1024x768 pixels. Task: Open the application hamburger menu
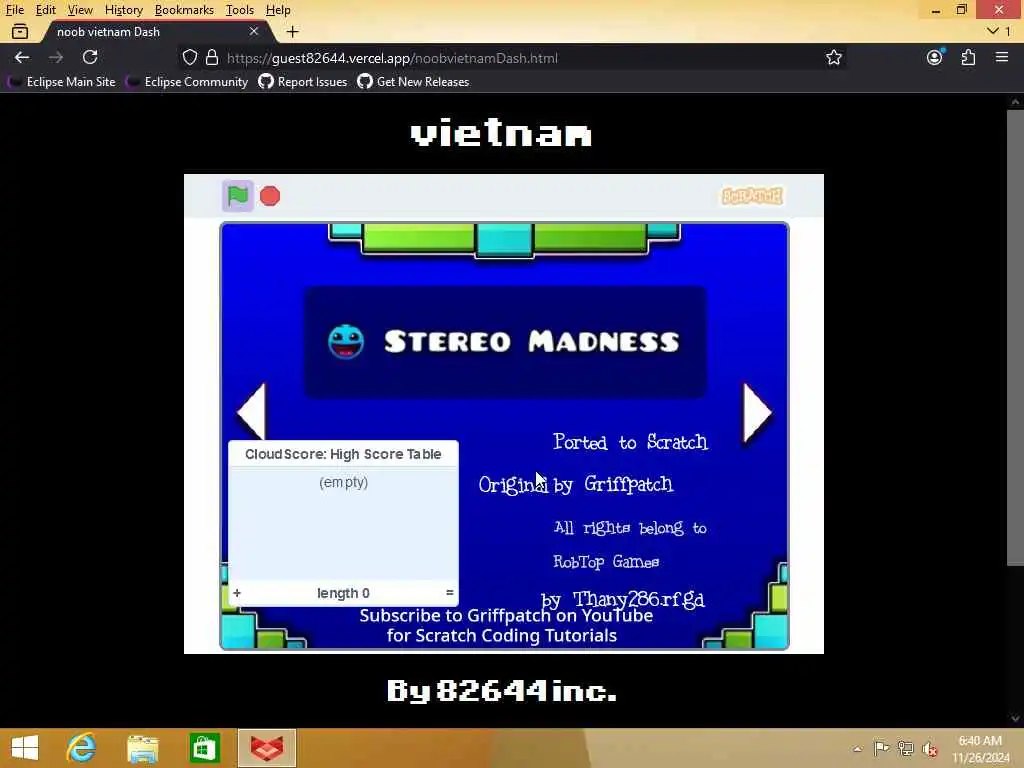pyautogui.click(x=1002, y=57)
